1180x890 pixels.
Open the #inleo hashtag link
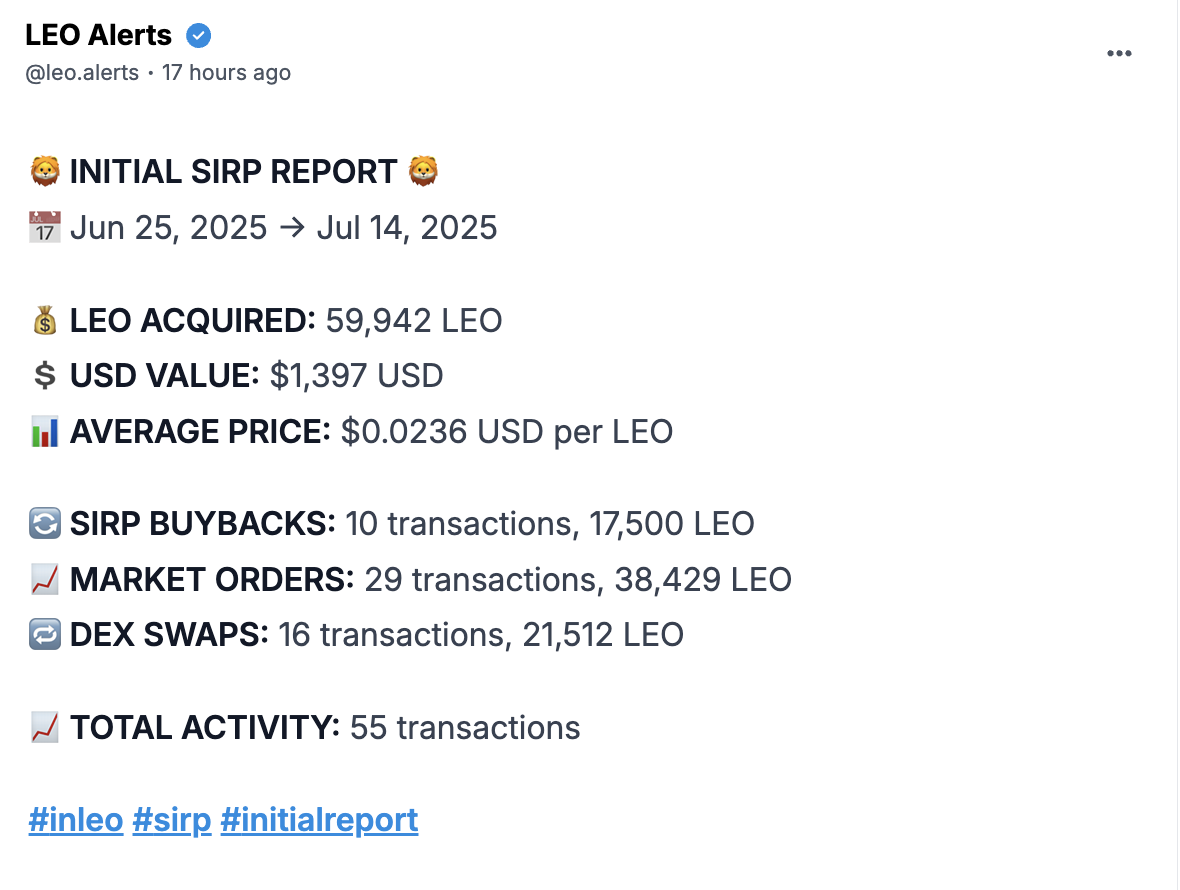(76, 820)
